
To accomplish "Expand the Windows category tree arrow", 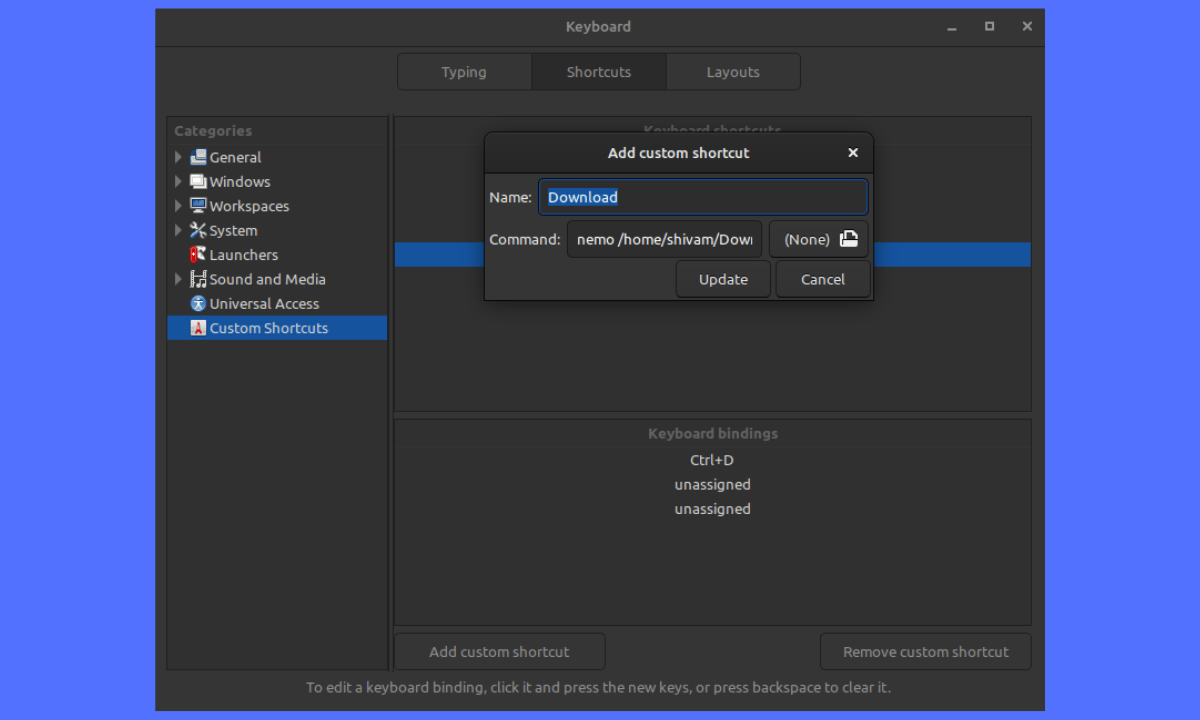I will [x=179, y=182].
